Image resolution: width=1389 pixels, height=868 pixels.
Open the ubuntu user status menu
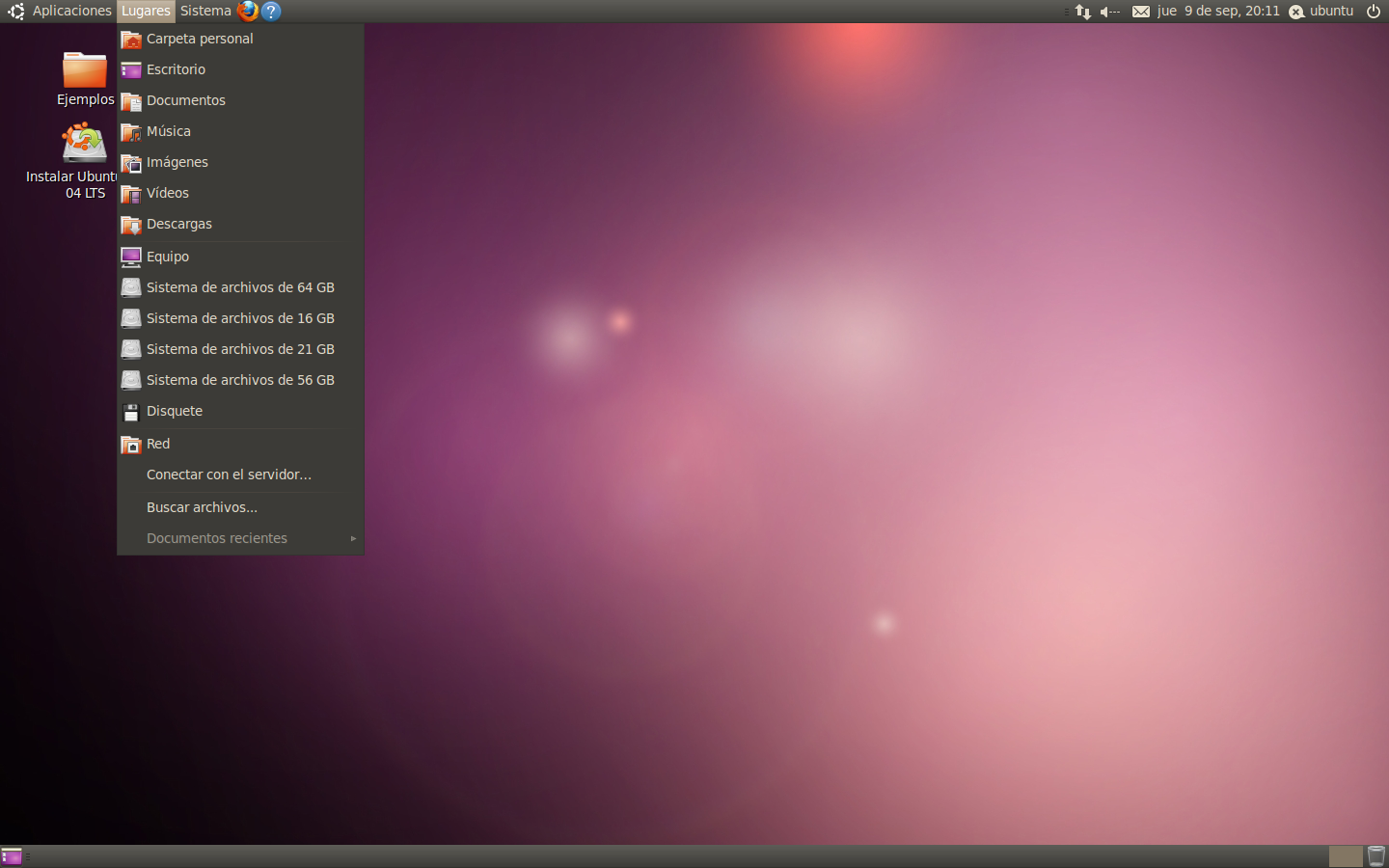[1321, 11]
